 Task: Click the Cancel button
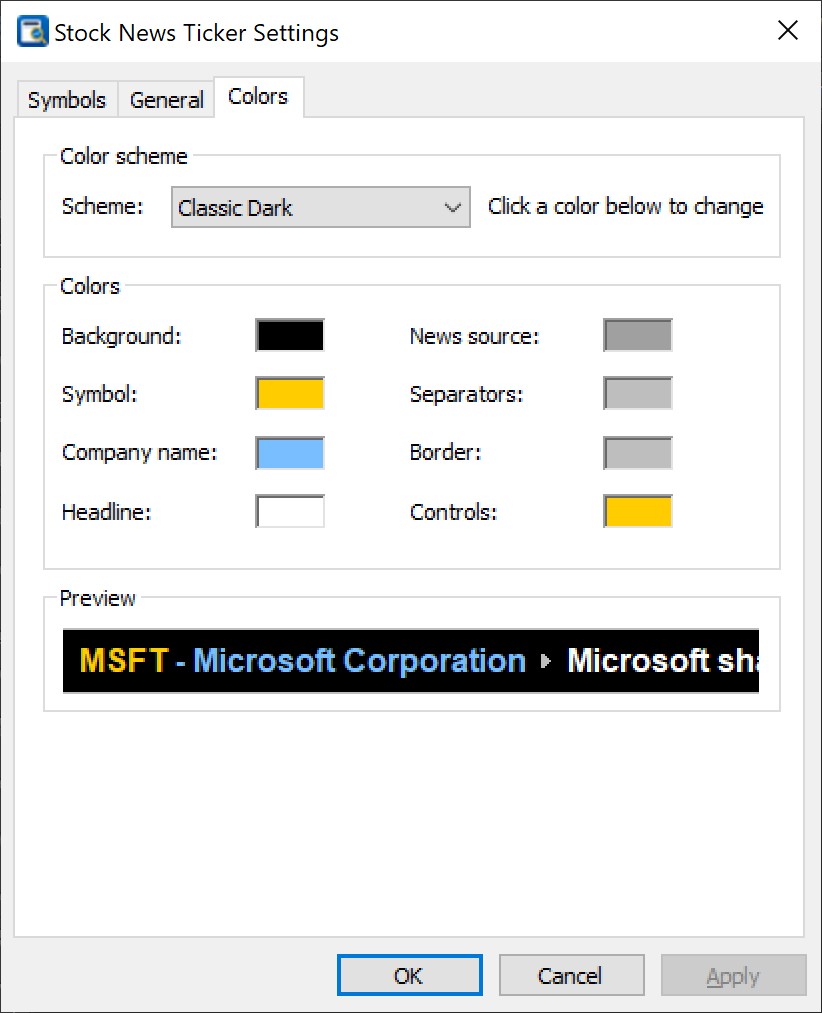tap(571, 976)
